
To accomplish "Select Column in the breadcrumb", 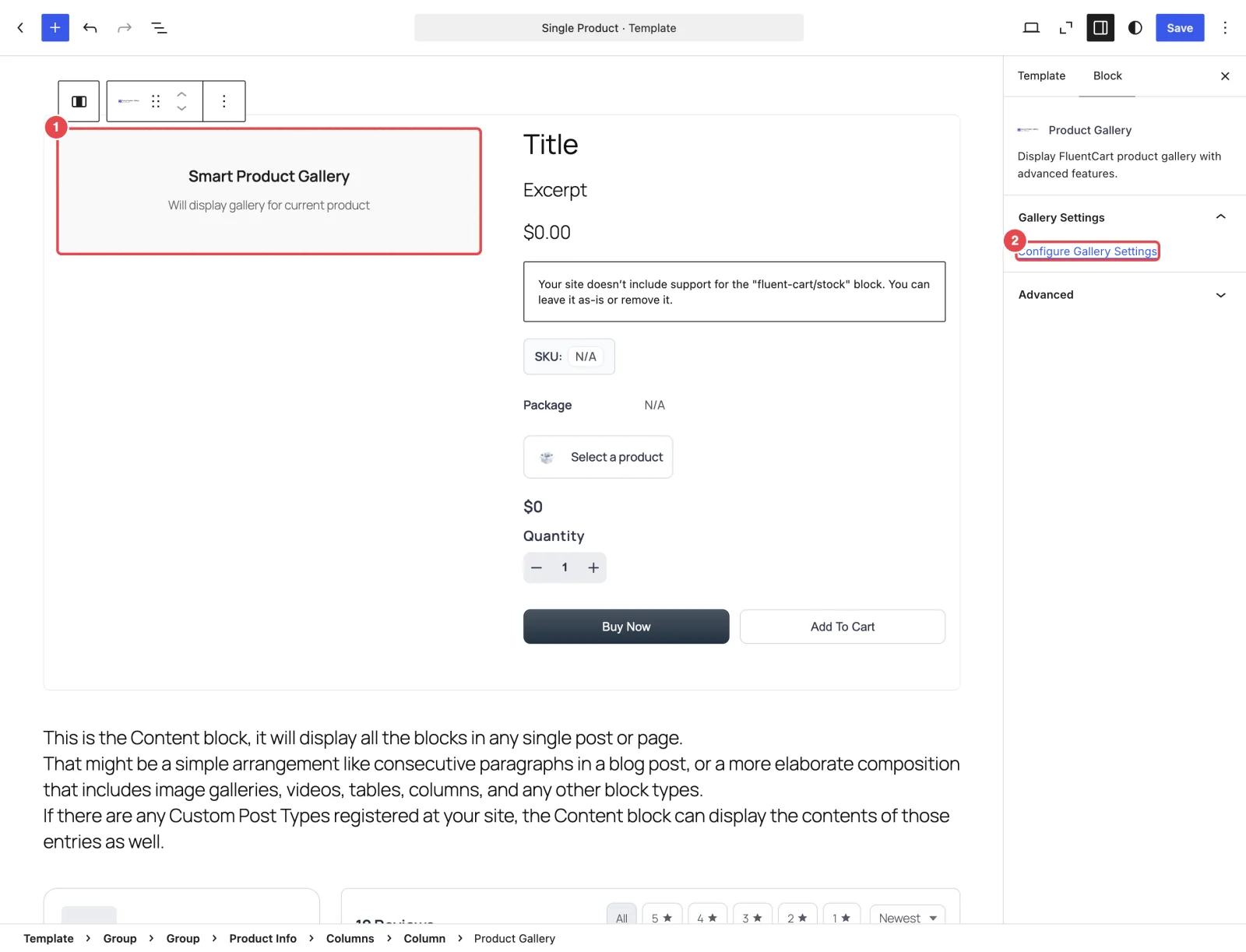I will pos(424,939).
